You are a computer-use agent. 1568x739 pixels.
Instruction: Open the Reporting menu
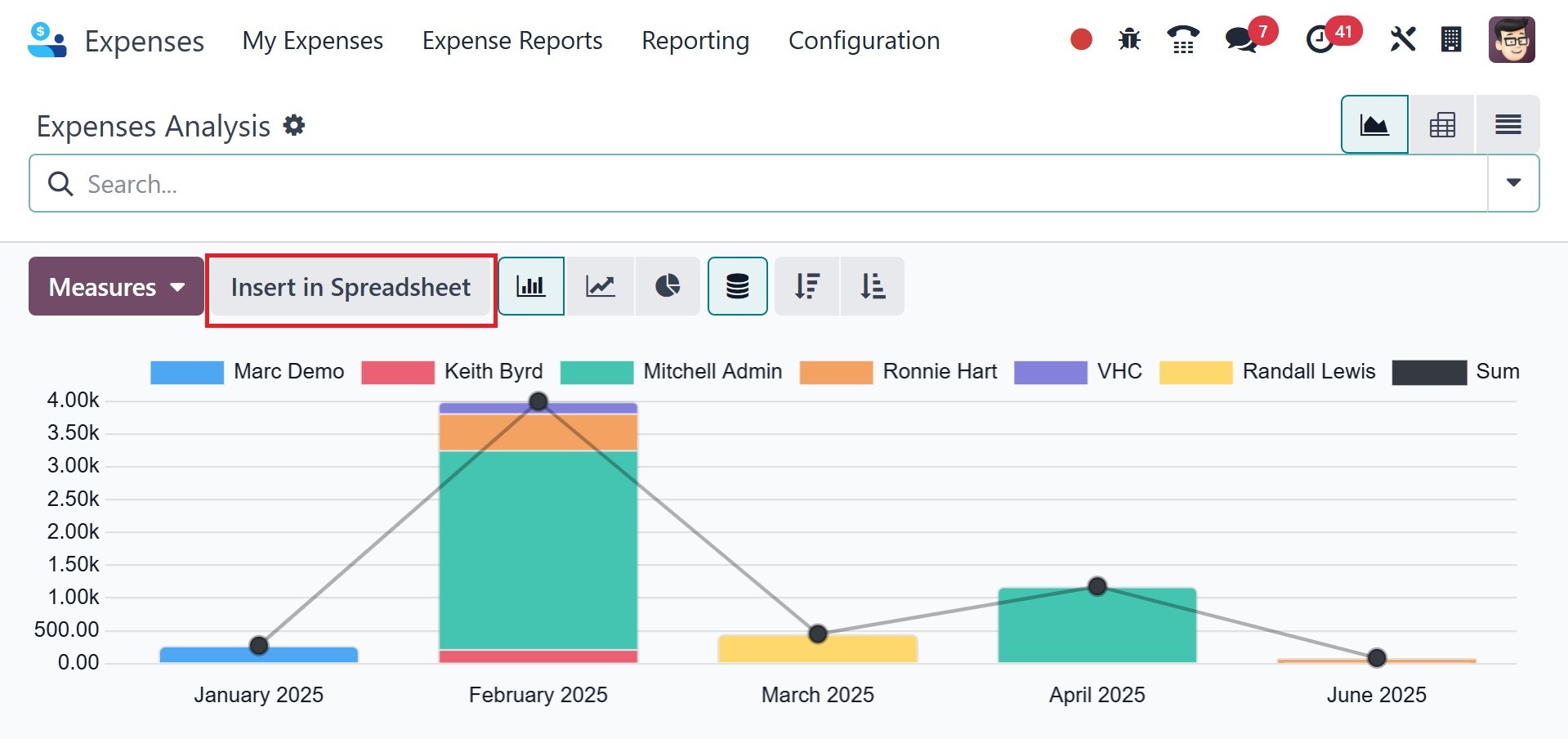coord(695,41)
